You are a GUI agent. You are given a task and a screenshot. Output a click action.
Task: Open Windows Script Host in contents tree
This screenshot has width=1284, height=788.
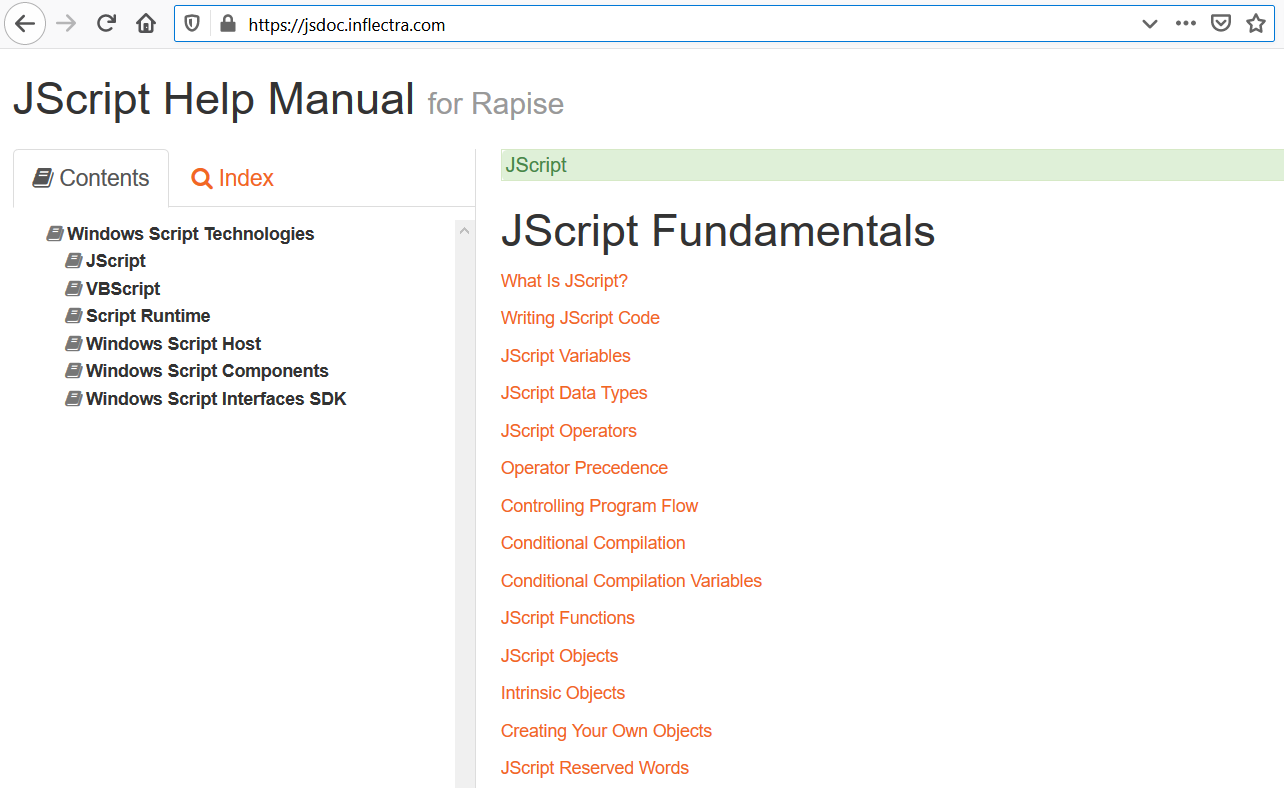coord(173,344)
